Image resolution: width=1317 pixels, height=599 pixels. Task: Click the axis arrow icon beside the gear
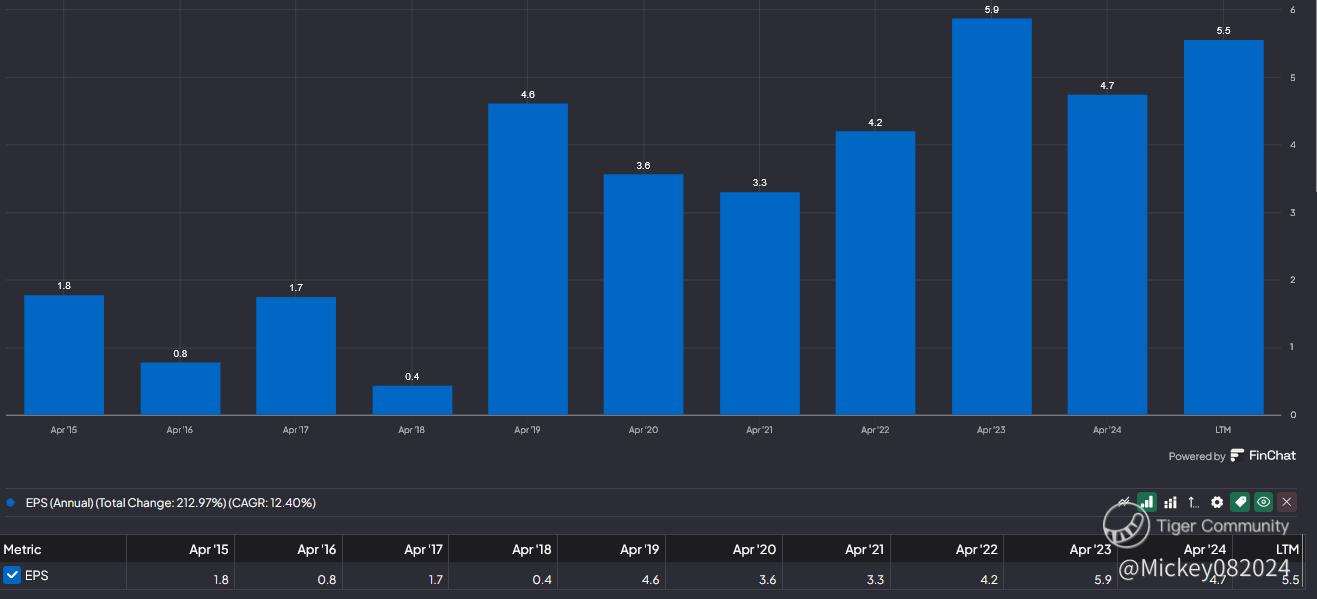(x=1193, y=502)
